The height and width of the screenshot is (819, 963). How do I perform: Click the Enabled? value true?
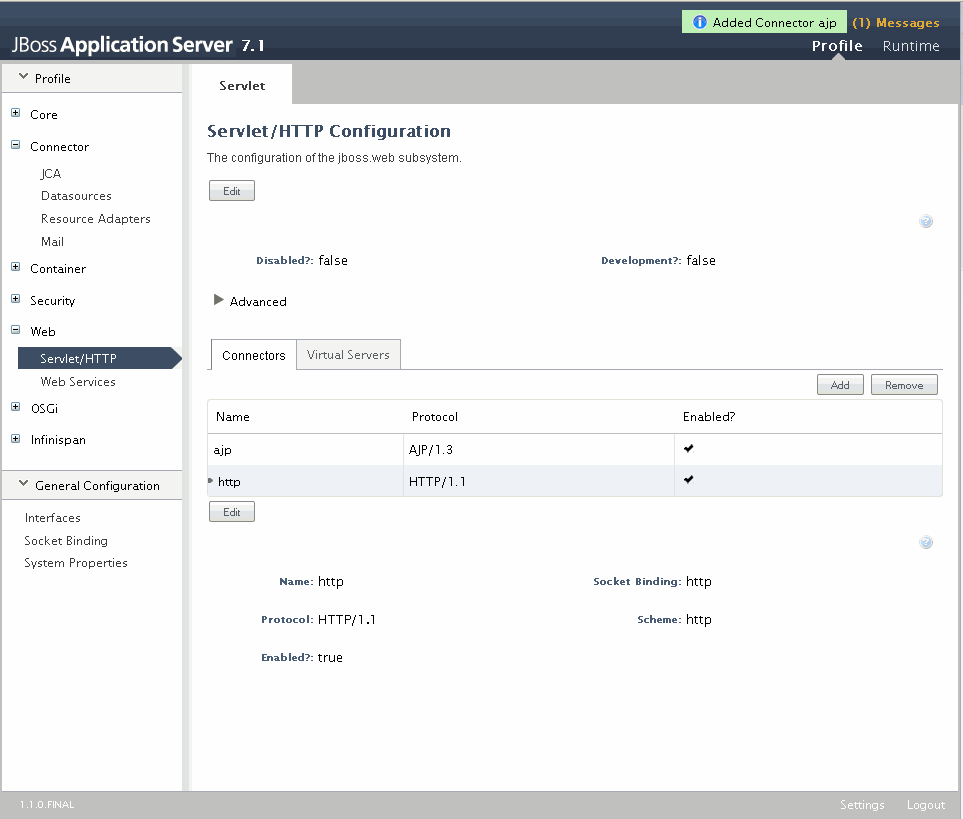coord(330,658)
